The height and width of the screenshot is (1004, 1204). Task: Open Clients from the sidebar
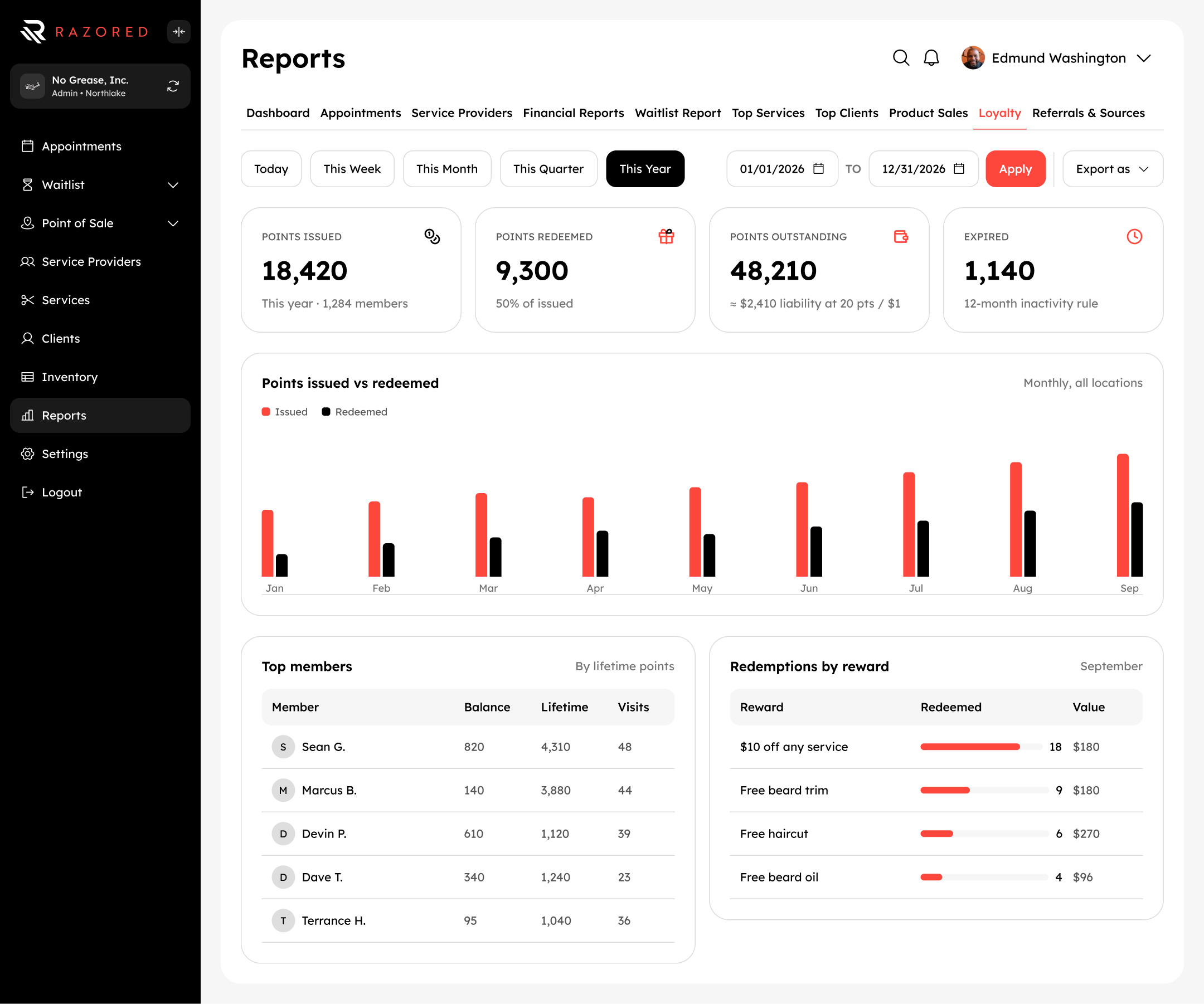[100, 338]
